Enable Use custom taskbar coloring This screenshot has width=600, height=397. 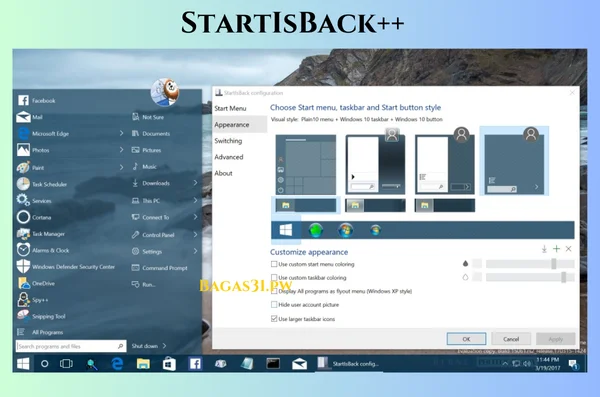coord(274,277)
